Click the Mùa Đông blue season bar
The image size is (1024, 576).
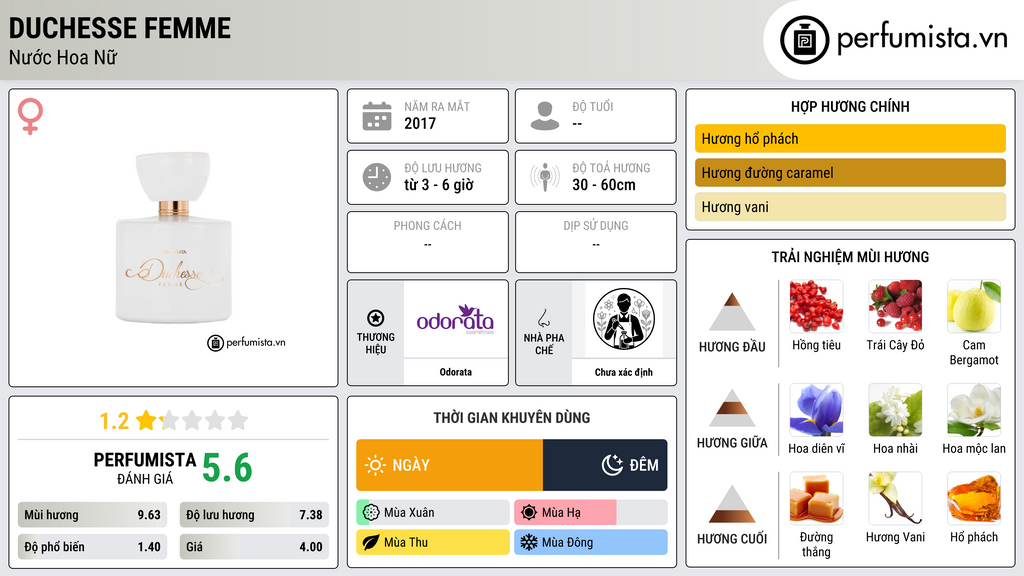click(x=590, y=542)
